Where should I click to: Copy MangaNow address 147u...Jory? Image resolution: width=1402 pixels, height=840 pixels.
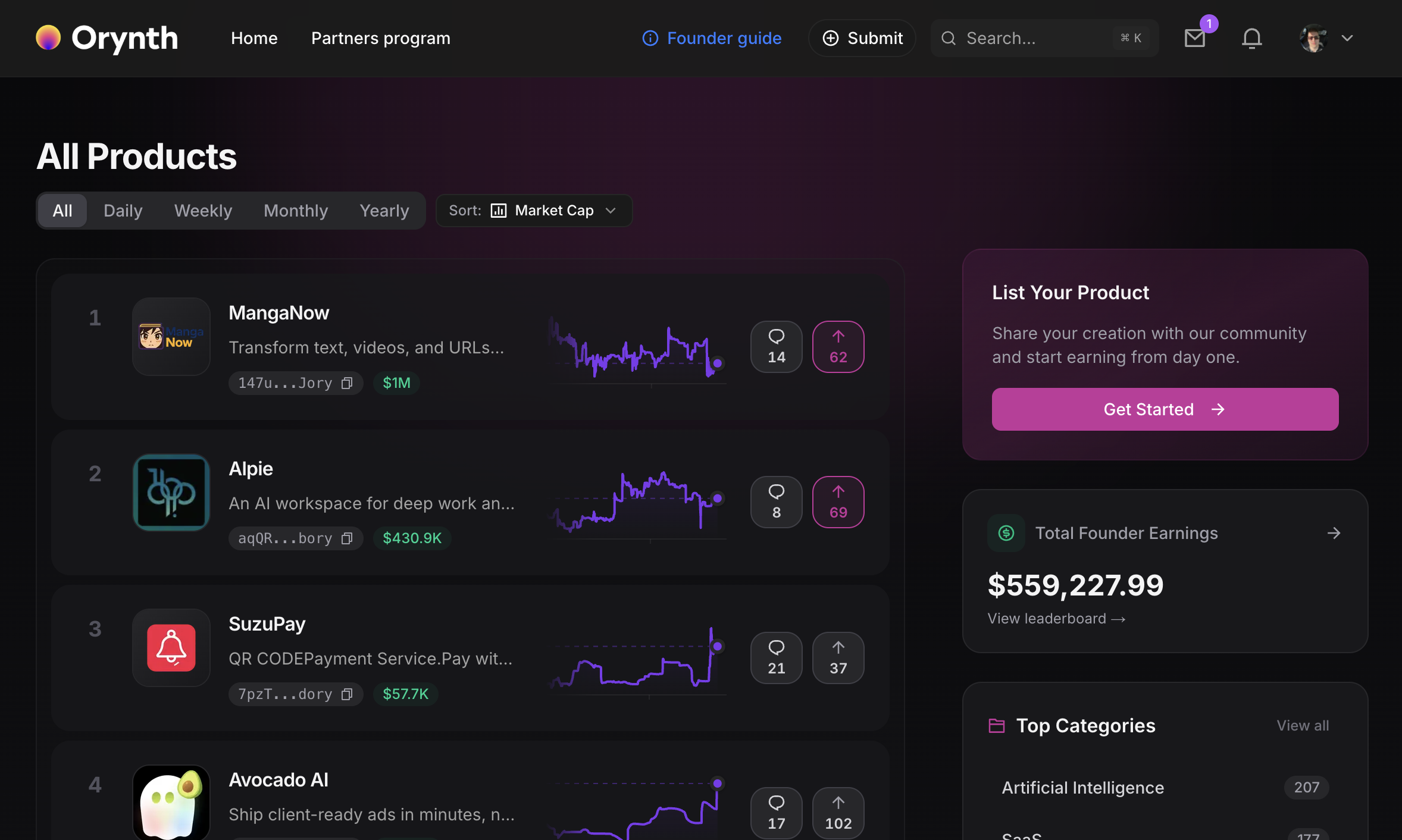pyautogui.click(x=347, y=383)
